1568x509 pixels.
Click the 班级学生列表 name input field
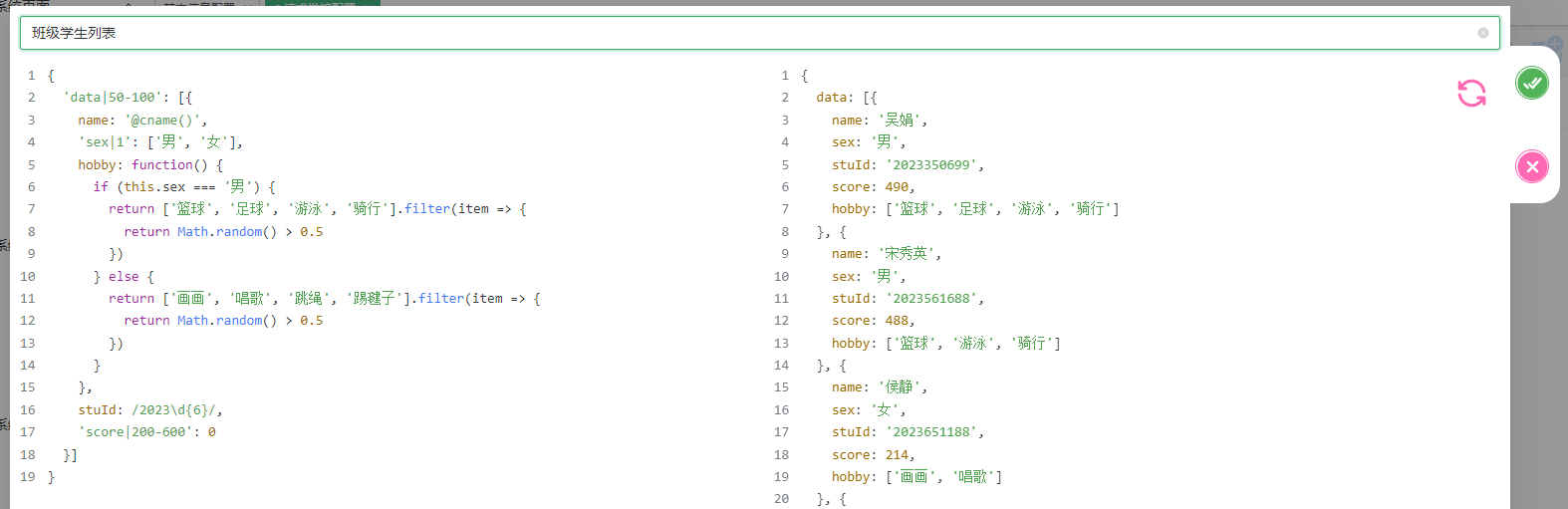click(x=759, y=33)
